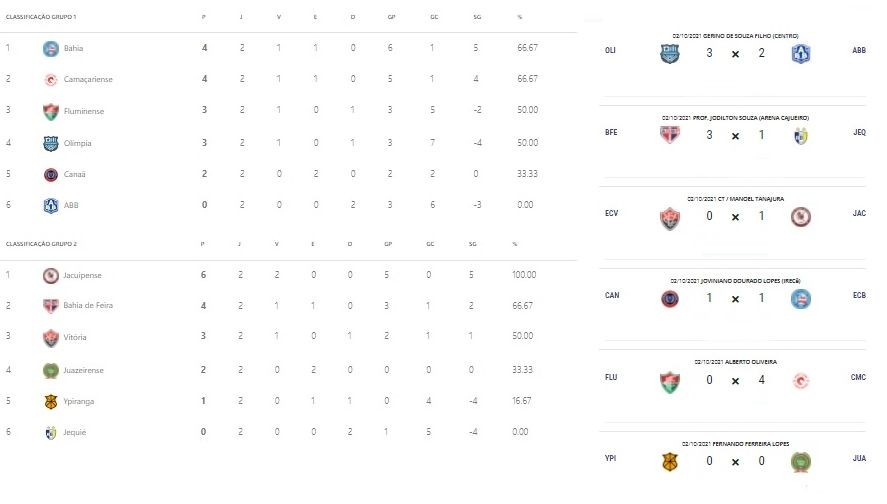Click the Bahia crest in Grupo 1 standings
Viewport: 887px width, 504px height.
[50, 49]
